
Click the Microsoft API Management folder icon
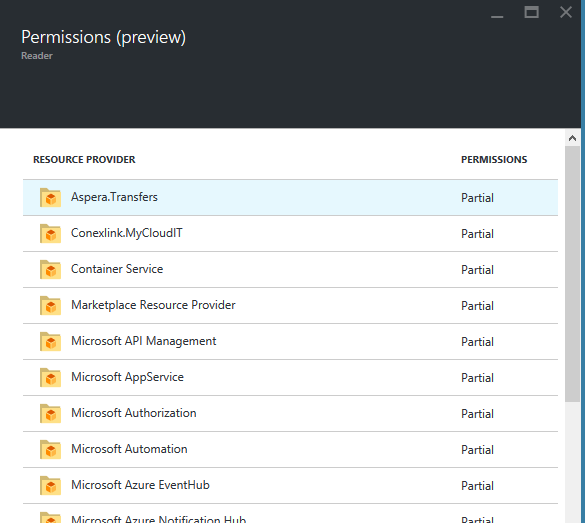50,341
